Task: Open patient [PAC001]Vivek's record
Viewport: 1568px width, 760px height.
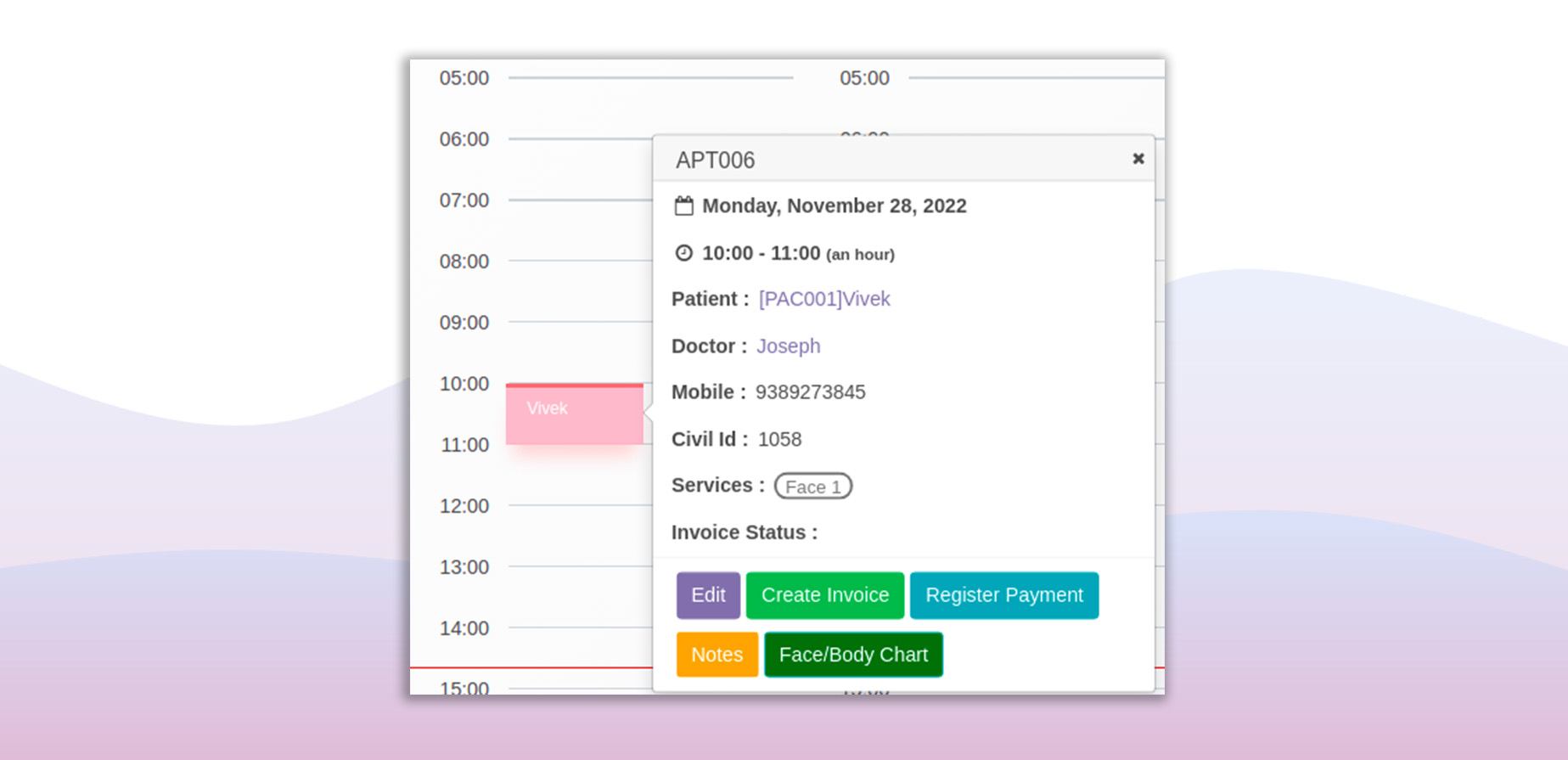Action: 823,299
